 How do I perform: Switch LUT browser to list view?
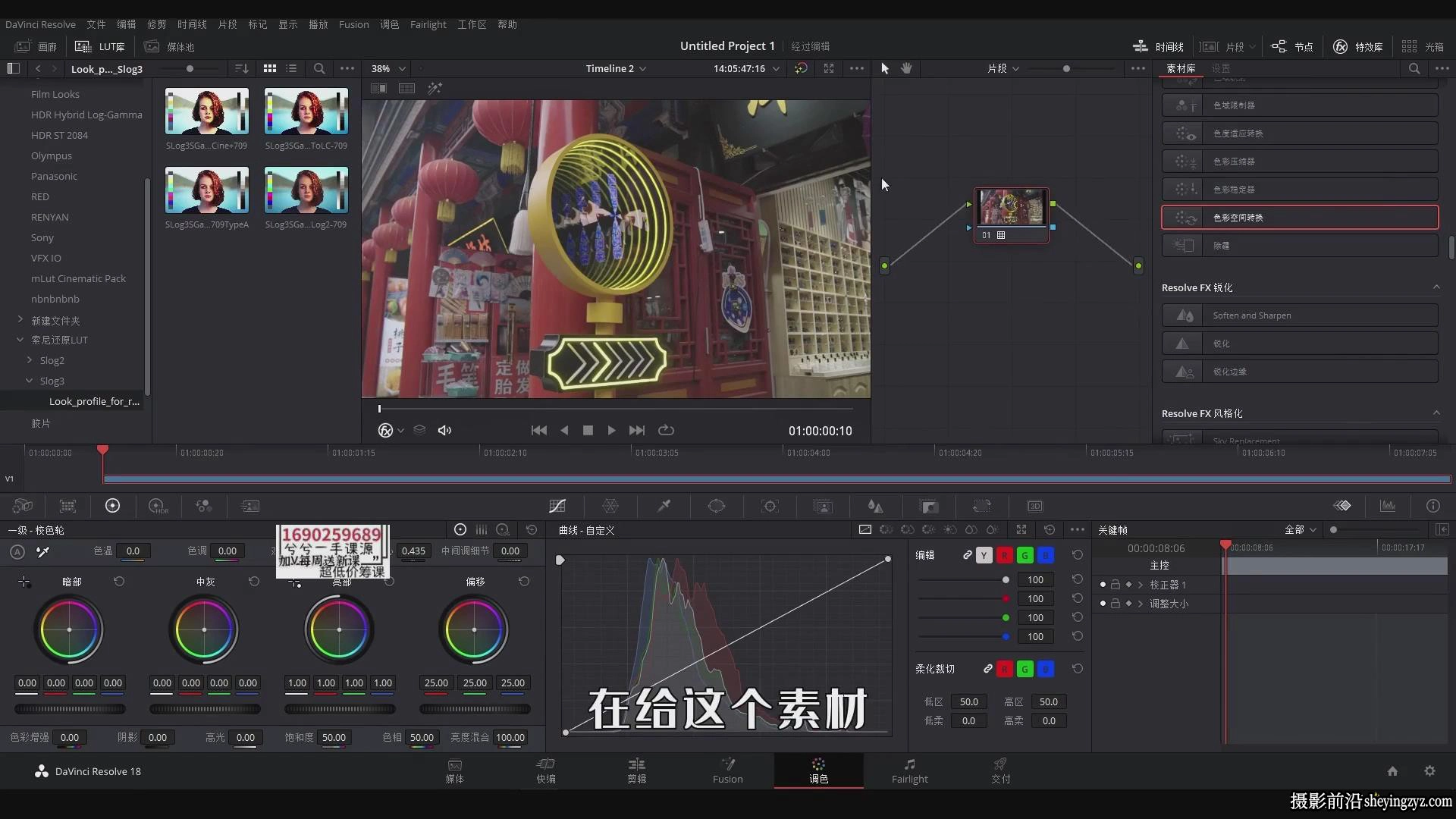(291, 68)
